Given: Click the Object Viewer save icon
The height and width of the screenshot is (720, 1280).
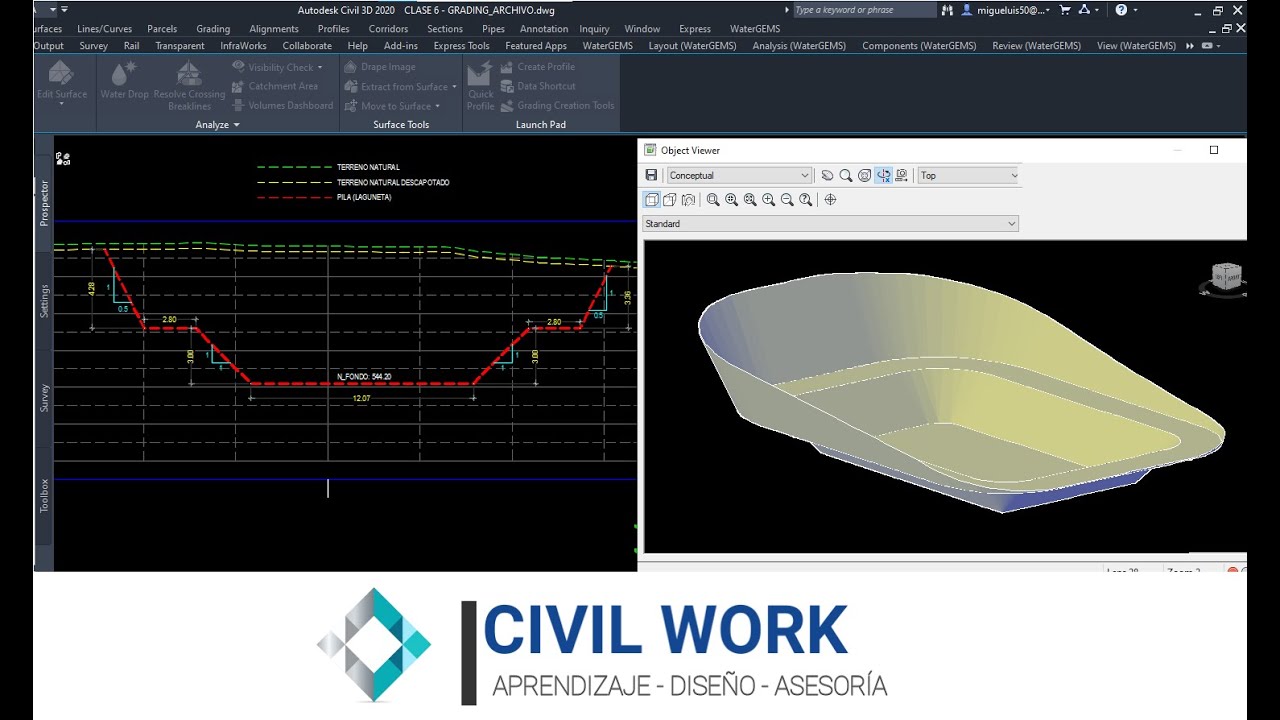Looking at the screenshot, I should [x=651, y=175].
